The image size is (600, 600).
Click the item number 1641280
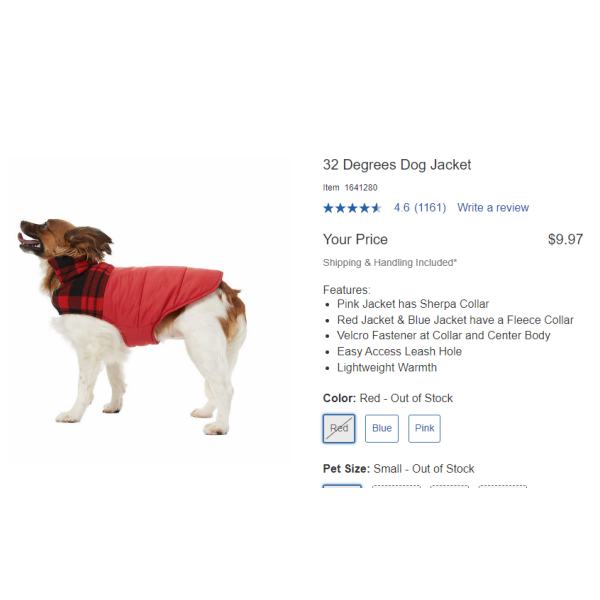click(x=361, y=188)
